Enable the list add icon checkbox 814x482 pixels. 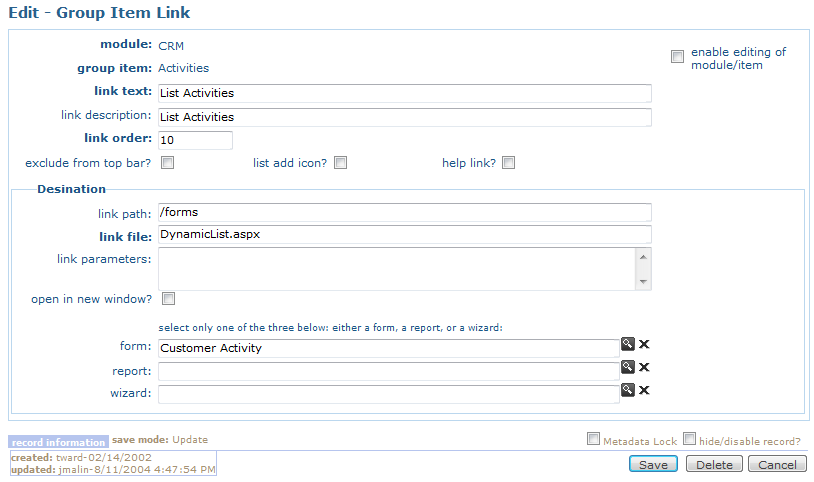[x=341, y=163]
